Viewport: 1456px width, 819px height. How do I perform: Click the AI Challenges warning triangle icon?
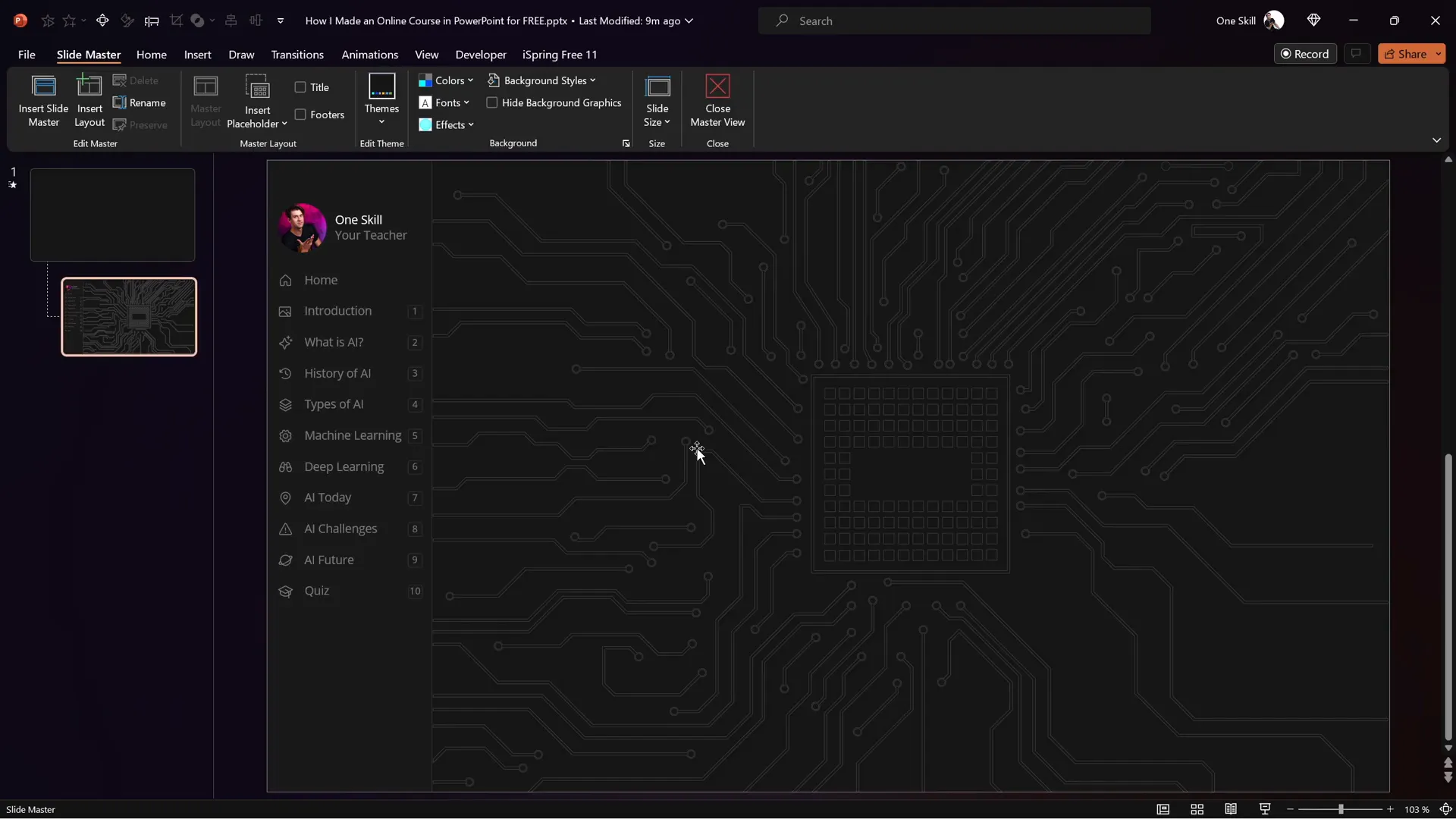coord(285,529)
